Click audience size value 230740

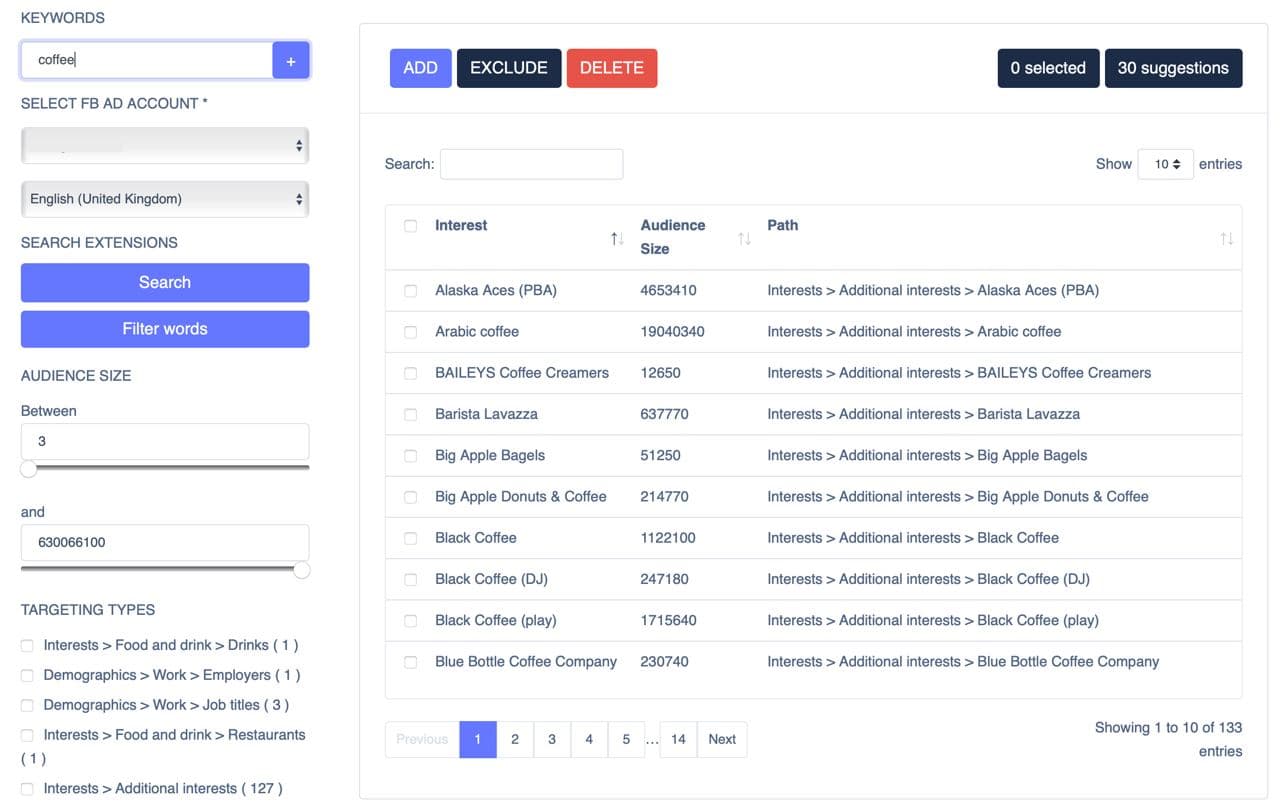pos(665,662)
